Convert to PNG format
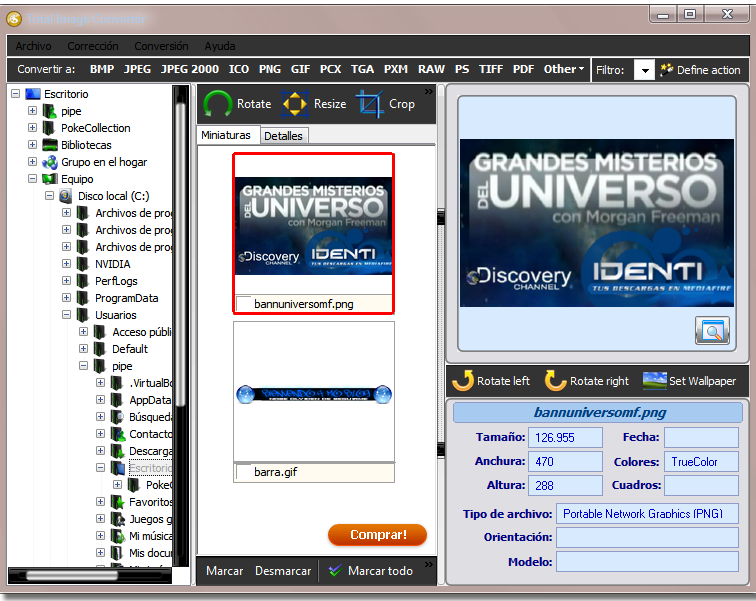This screenshot has height=601, width=756. [x=270, y=69]
